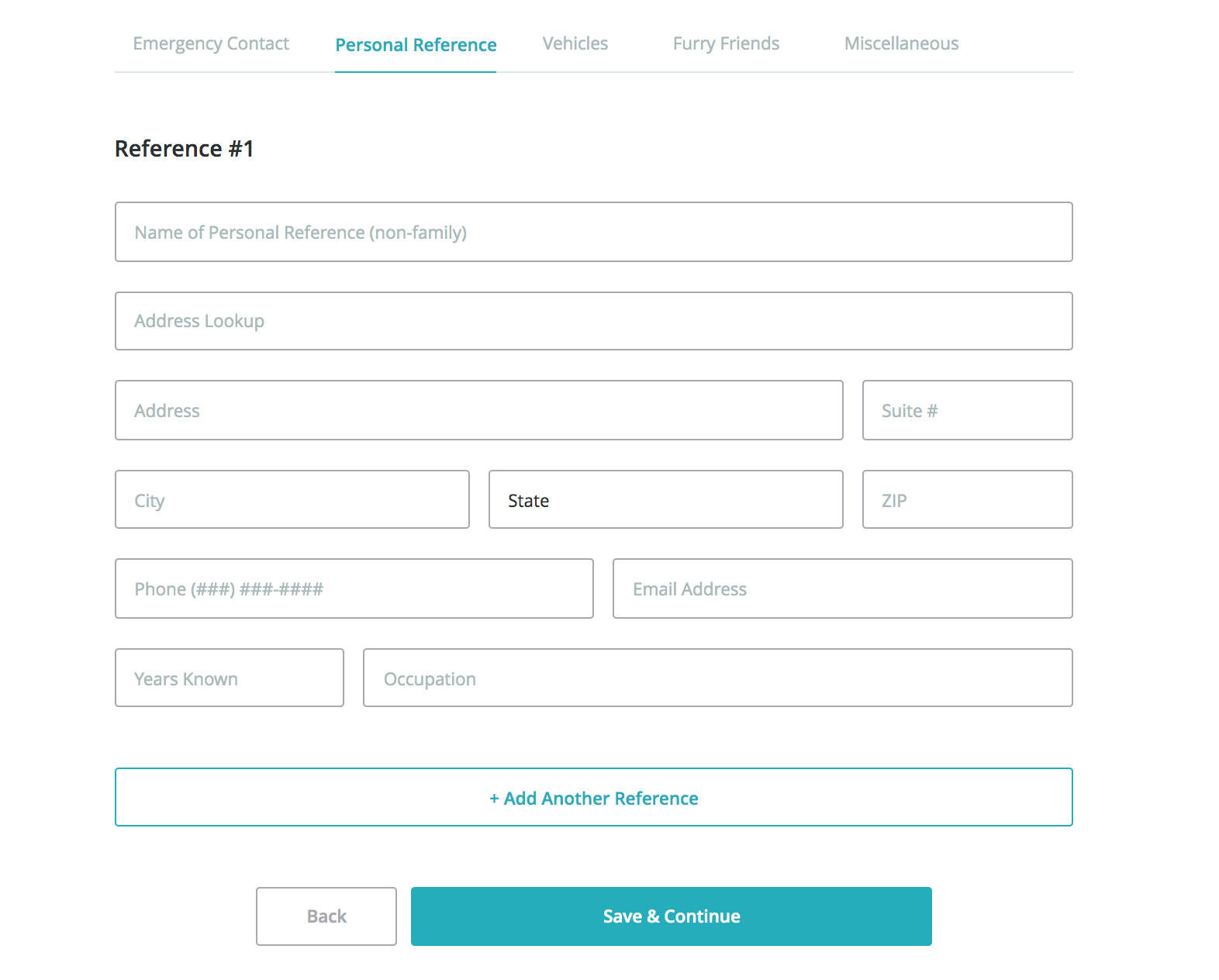1219x980 pixels.
Task: Click the Back button
Action: point(326,916)
